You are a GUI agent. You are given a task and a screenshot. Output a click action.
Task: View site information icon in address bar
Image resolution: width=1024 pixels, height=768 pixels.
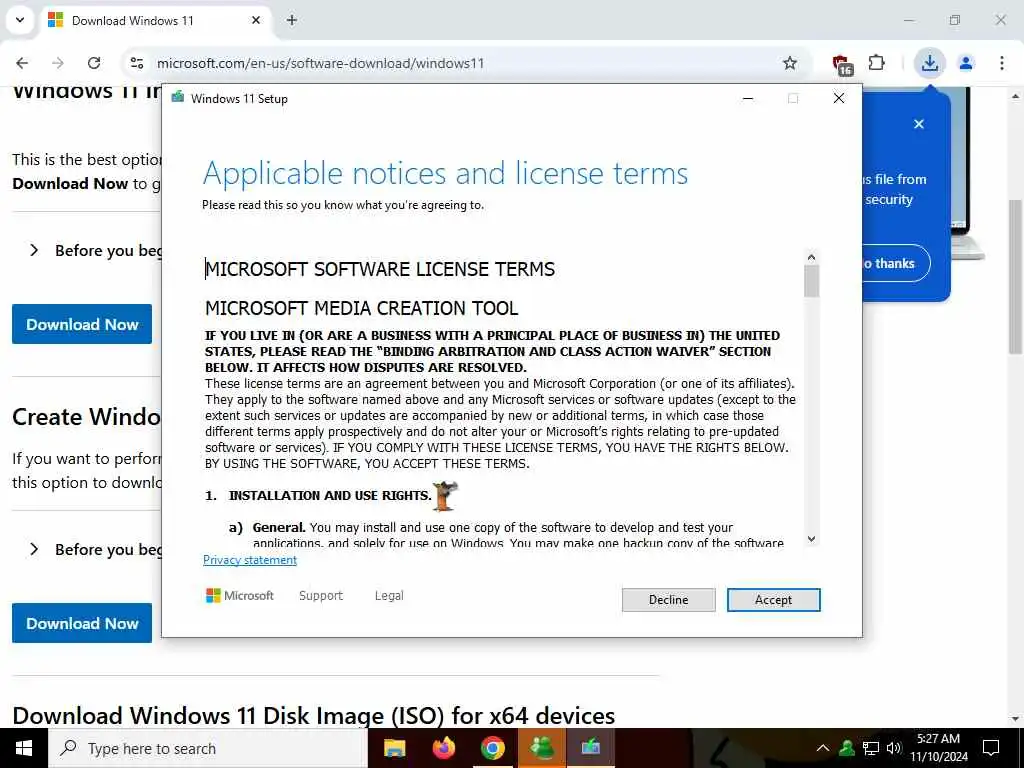coord(137,63)
